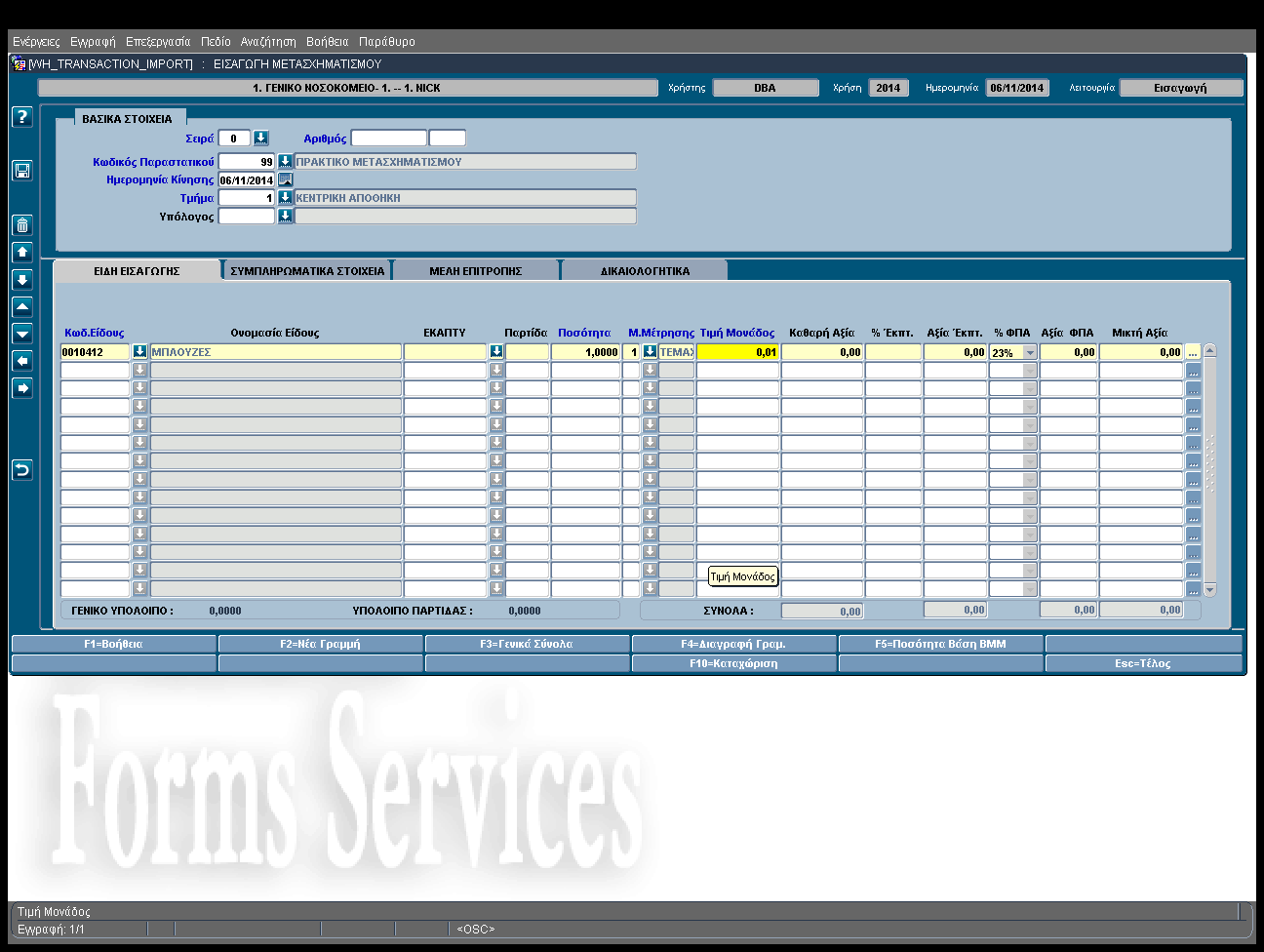The height and width of the screenshot is (952, 1264).
Task: Open the Ενέργειες menu
Action: click(x=36, y=42)
